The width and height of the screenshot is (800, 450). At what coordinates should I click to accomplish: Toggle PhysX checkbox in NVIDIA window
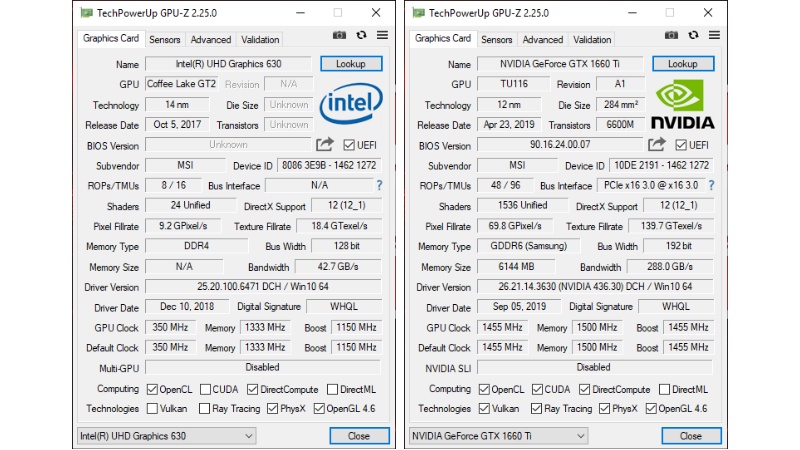tap(605, 409)
